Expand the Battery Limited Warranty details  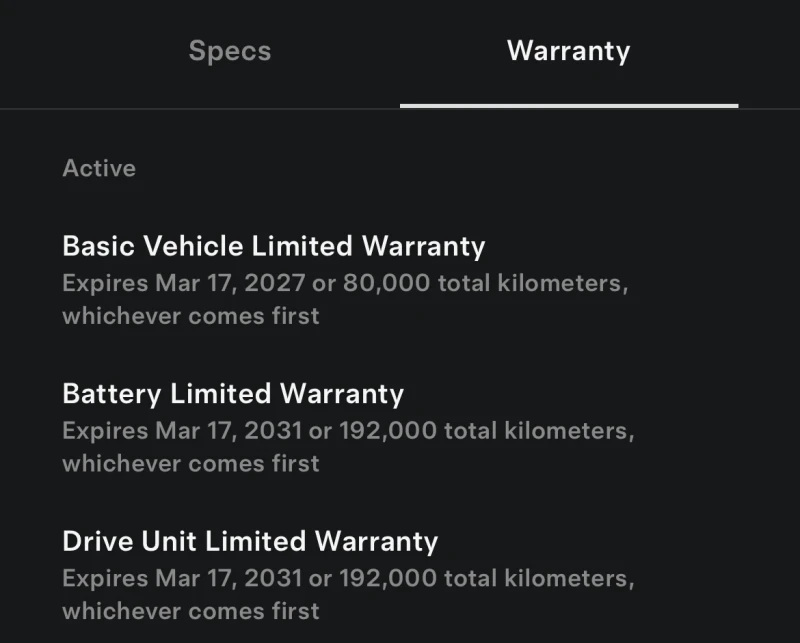pos(233,394)
